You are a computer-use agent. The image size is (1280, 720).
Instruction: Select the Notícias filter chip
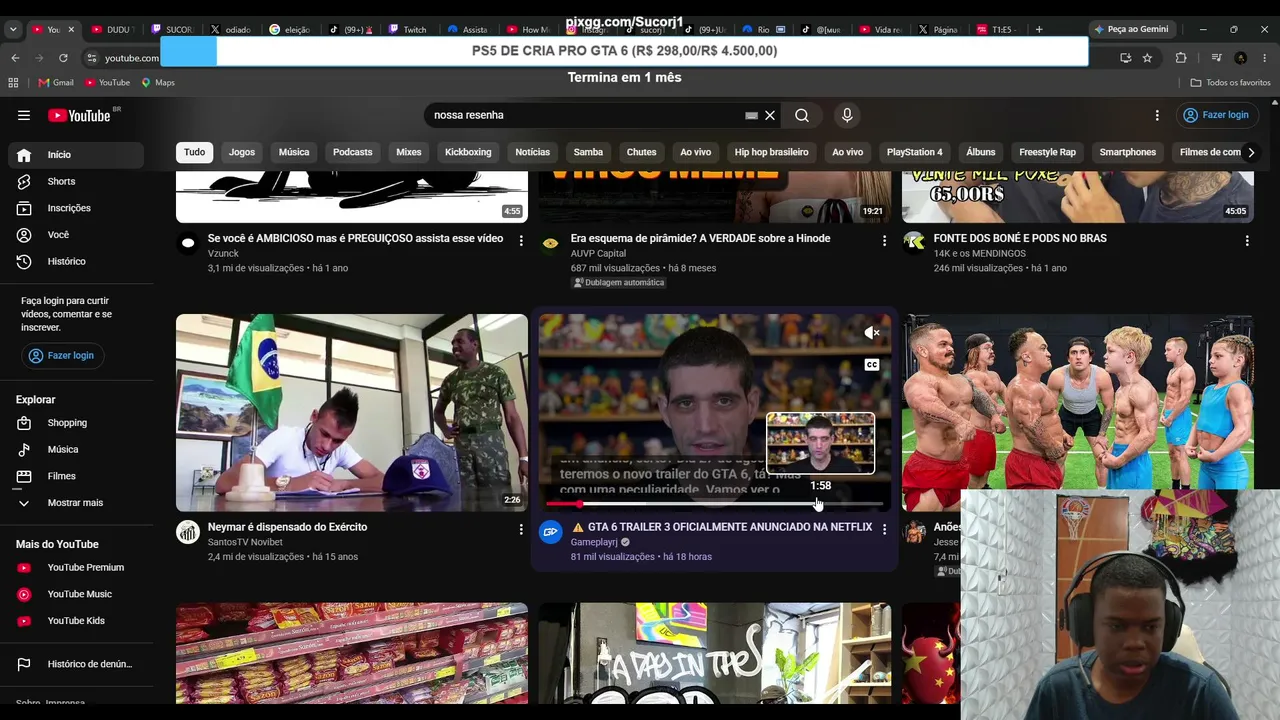(532, 152)
